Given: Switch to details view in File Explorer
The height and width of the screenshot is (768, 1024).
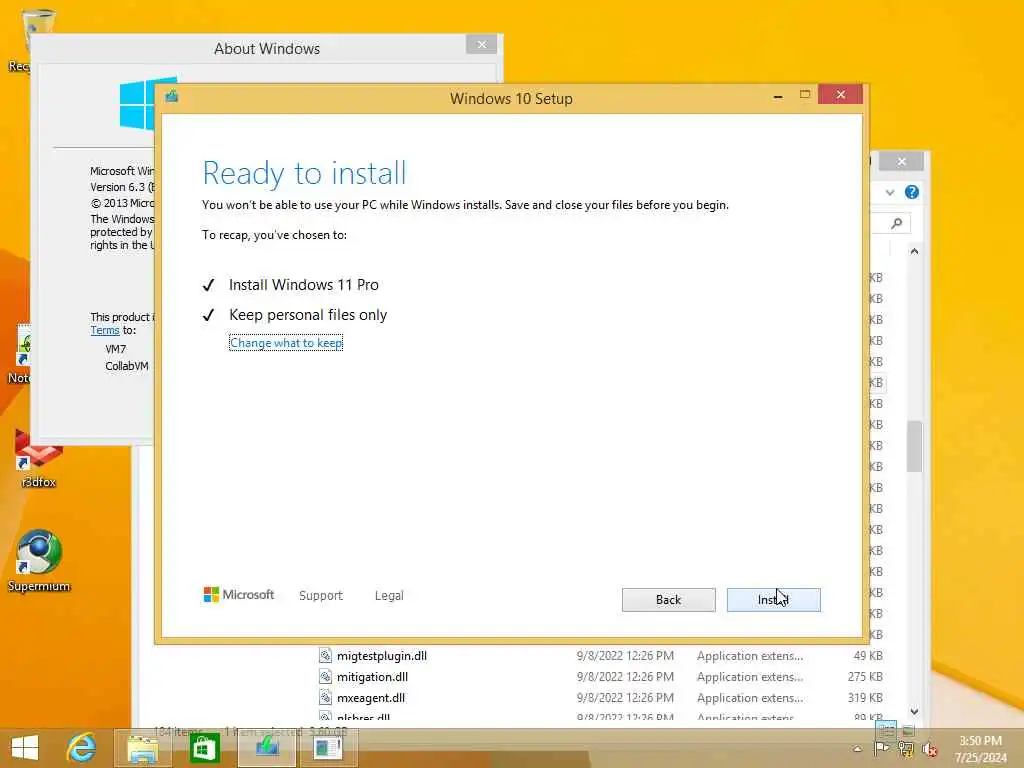Looking at the screenshot, I should [x=886, y=730].
